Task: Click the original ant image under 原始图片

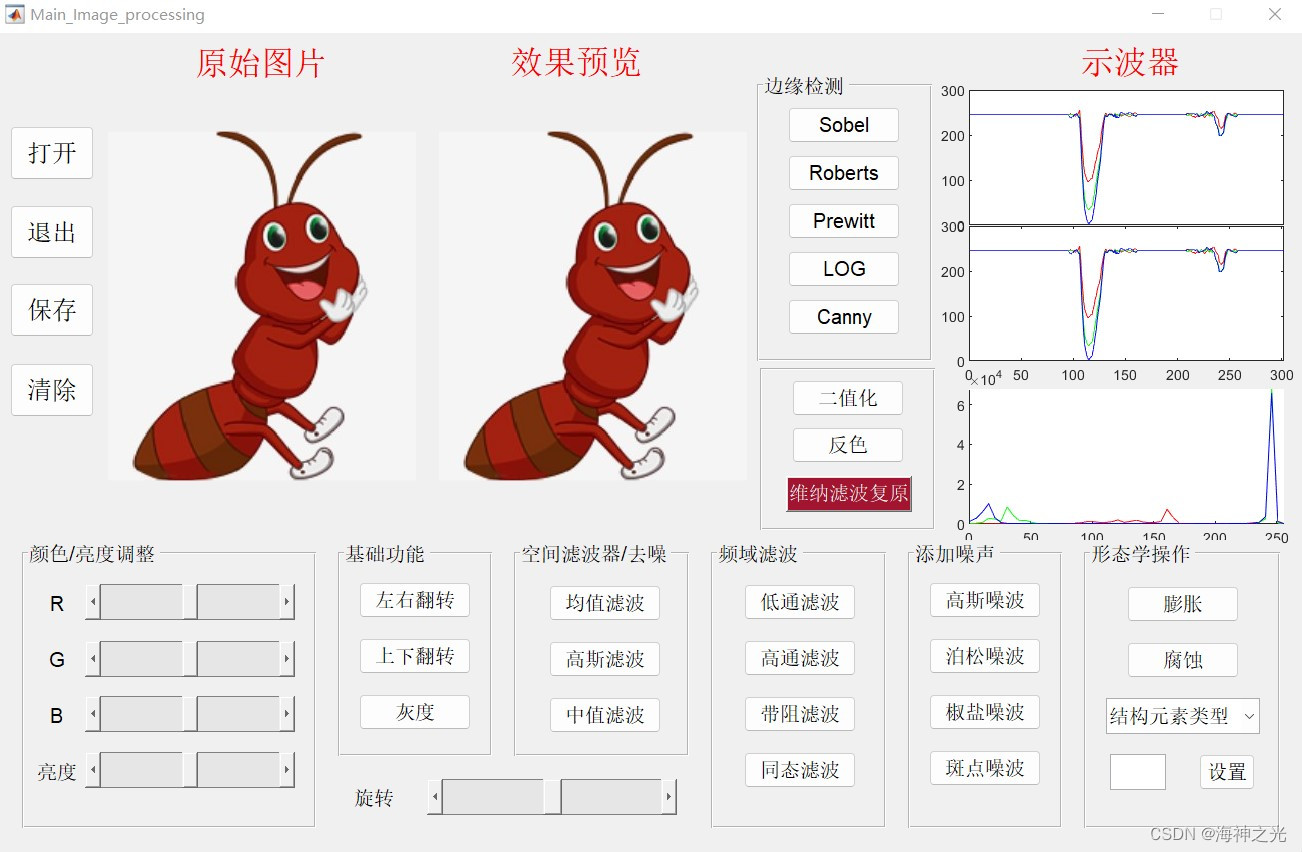Action: [262, 306]
